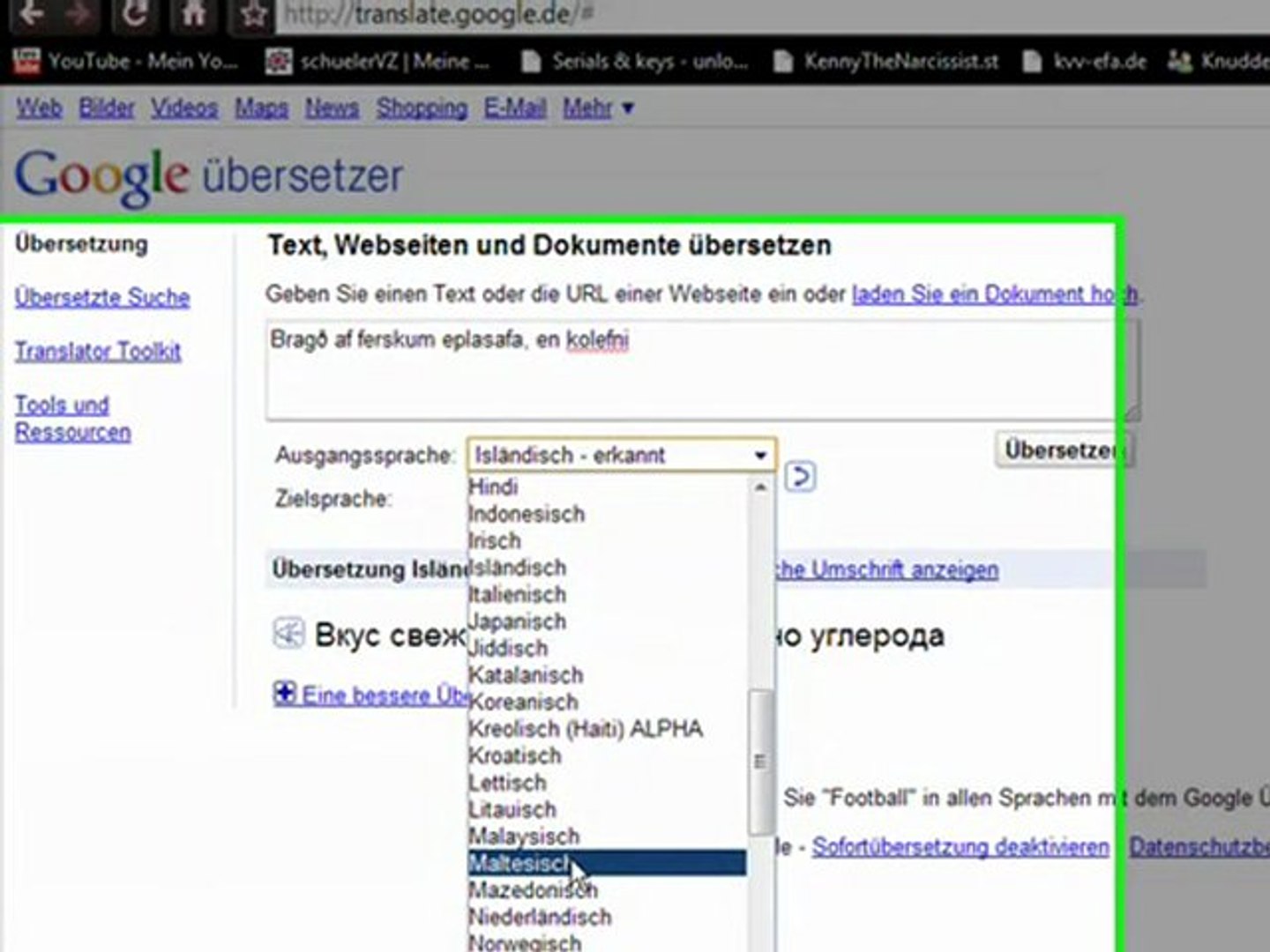Click the language list scrollbar up arrow

(760, 487)
